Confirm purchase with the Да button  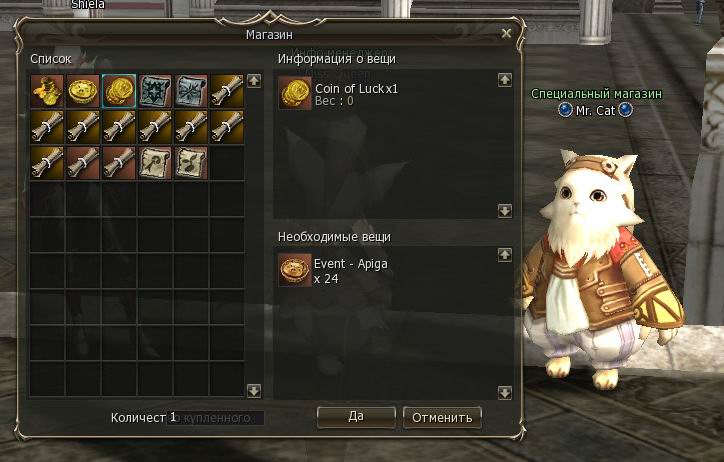pos(356,417)
